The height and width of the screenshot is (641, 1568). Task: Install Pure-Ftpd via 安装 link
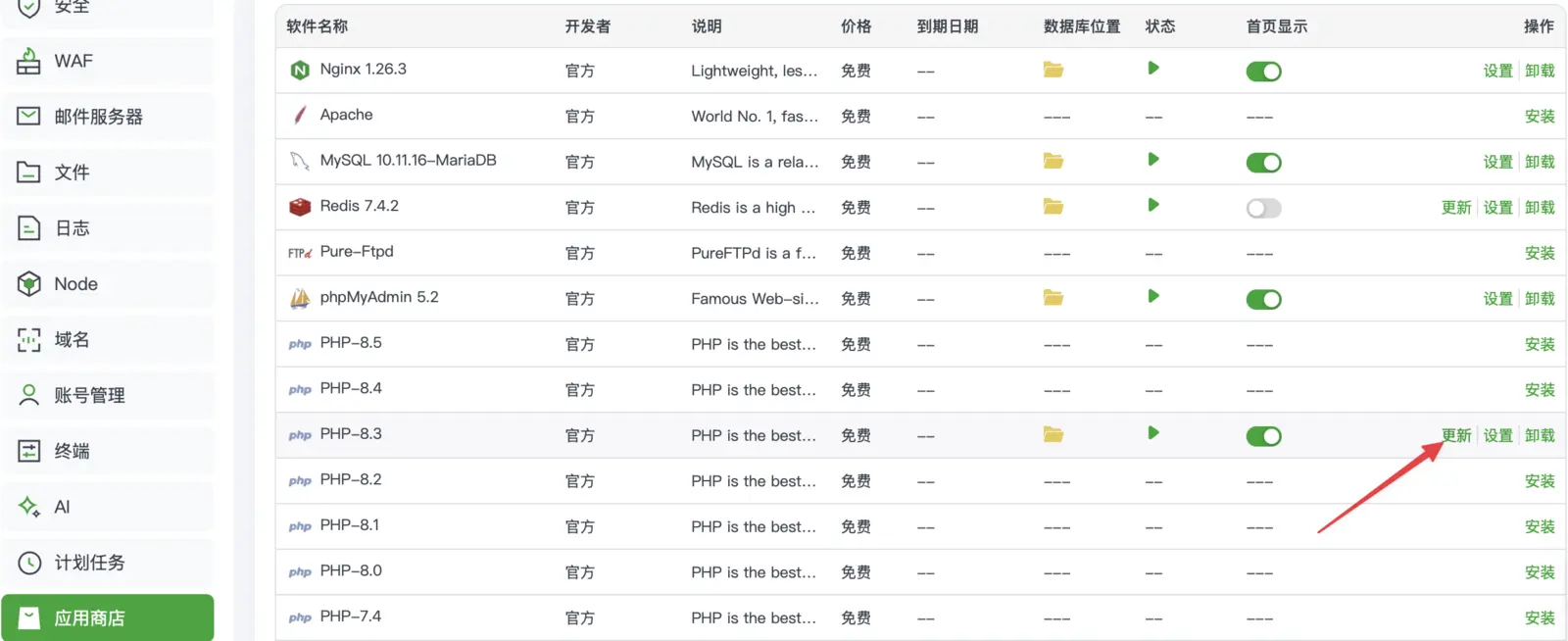pos(1540,253)
